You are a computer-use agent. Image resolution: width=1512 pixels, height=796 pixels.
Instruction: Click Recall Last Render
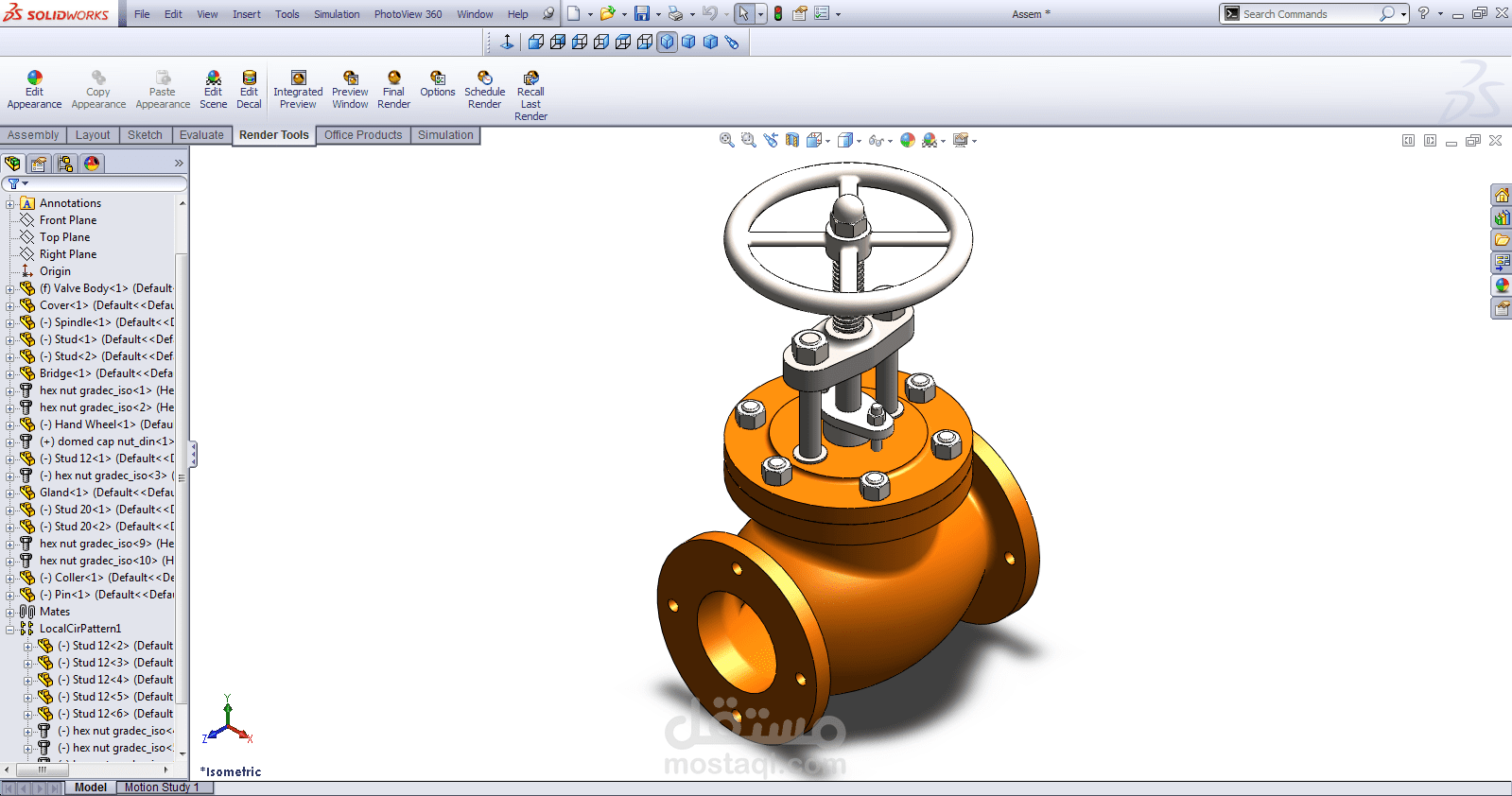coord(530,95)
